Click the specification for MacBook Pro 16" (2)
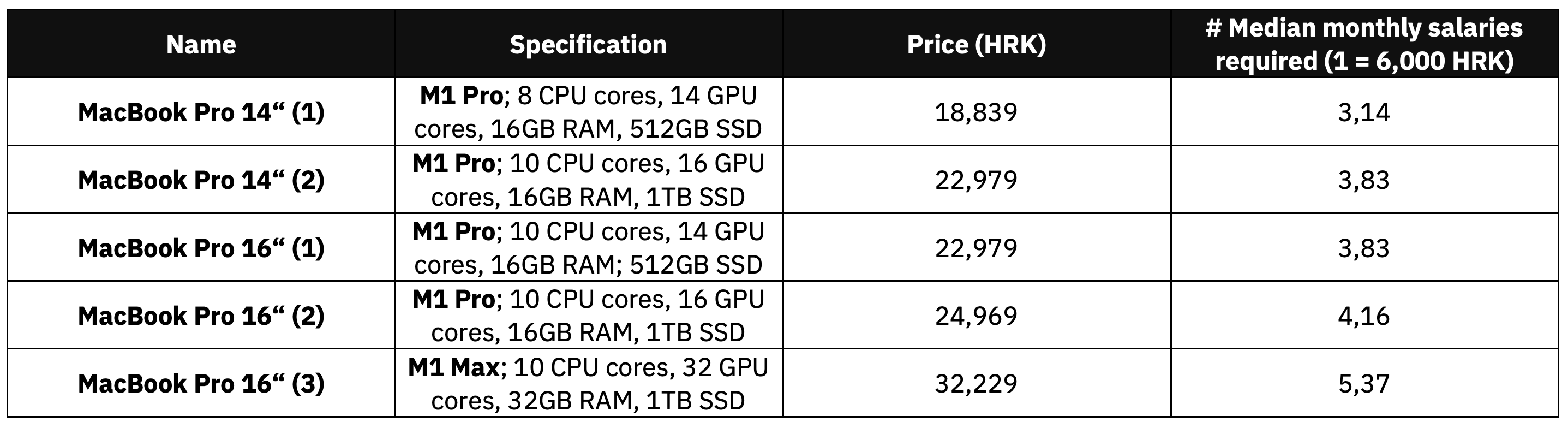This screenshot has width=1568, height=428. pyautogui.click(x=588, y=316)
